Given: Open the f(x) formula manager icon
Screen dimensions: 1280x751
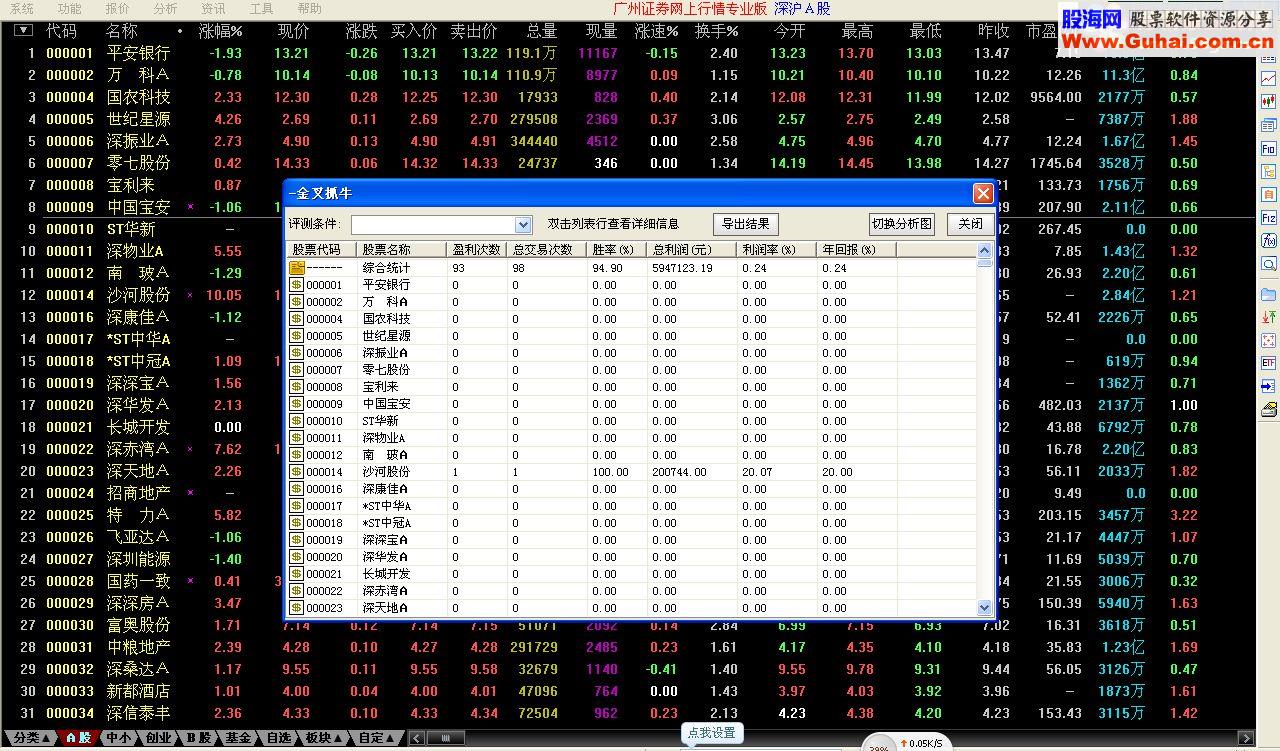Looking at the screenshot, I should point(1268,241).
